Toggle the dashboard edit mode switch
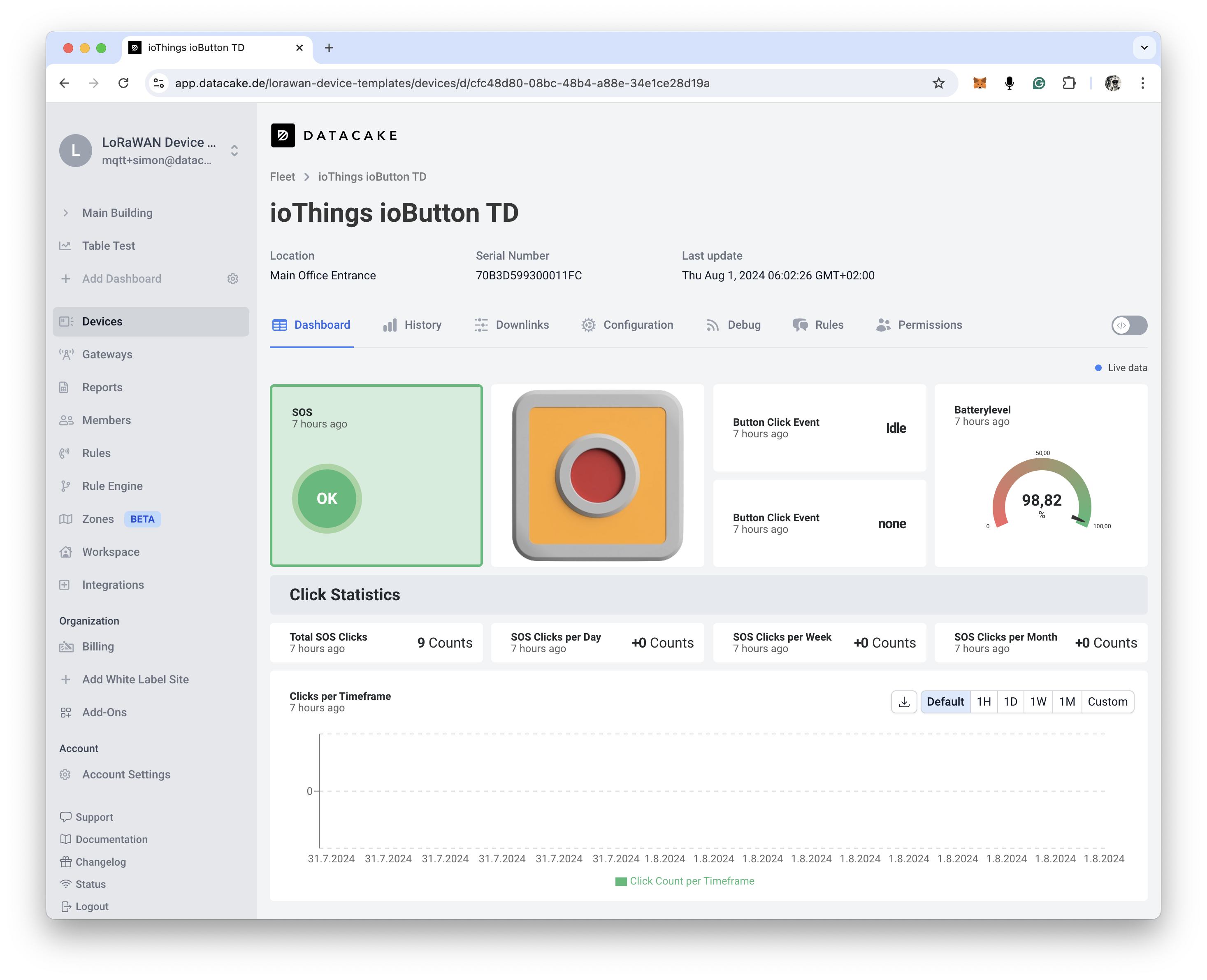The image size is (1207, 980). tap(1129, 325)
